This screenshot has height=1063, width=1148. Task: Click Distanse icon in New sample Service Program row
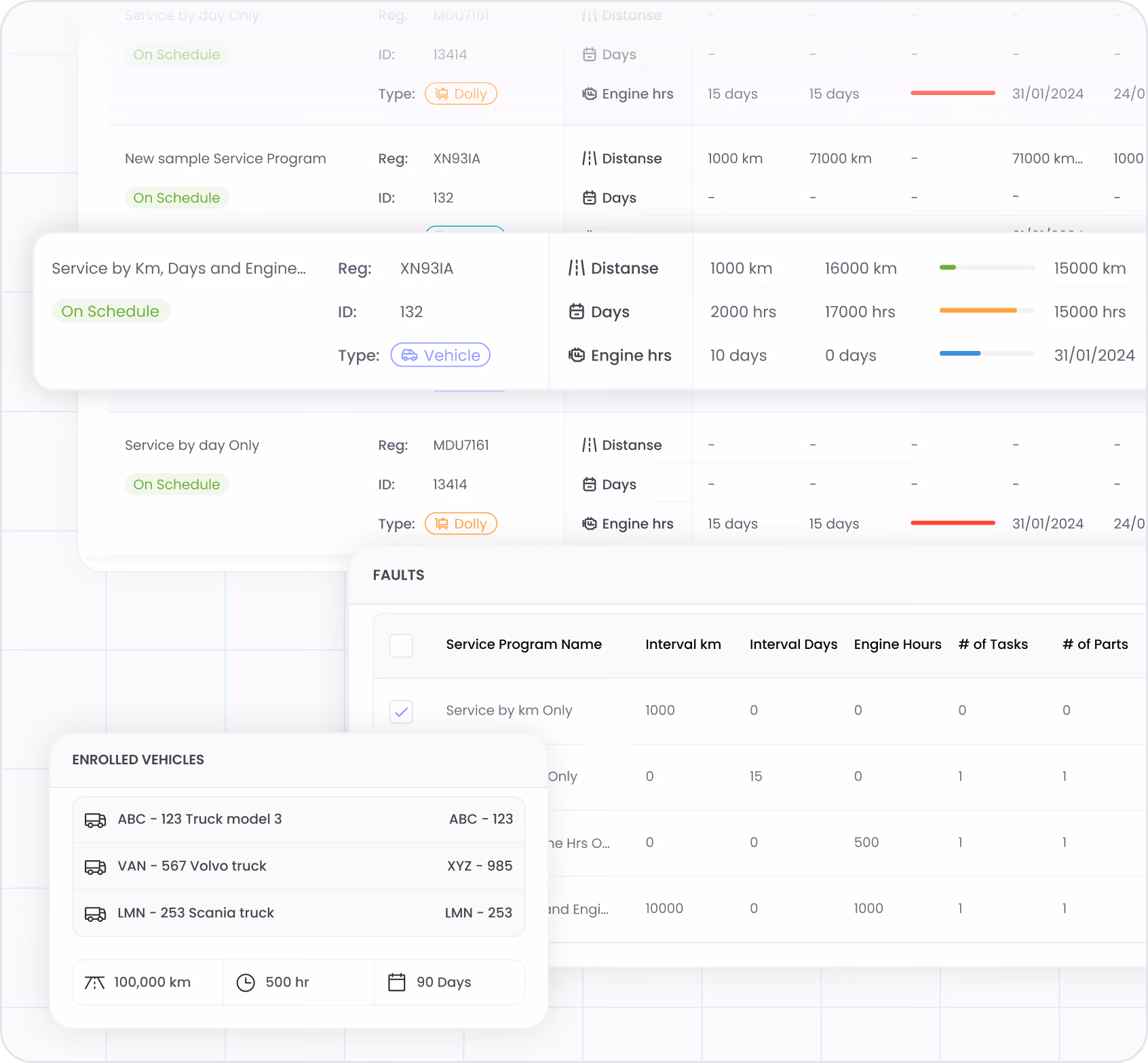tap(589, 158)
